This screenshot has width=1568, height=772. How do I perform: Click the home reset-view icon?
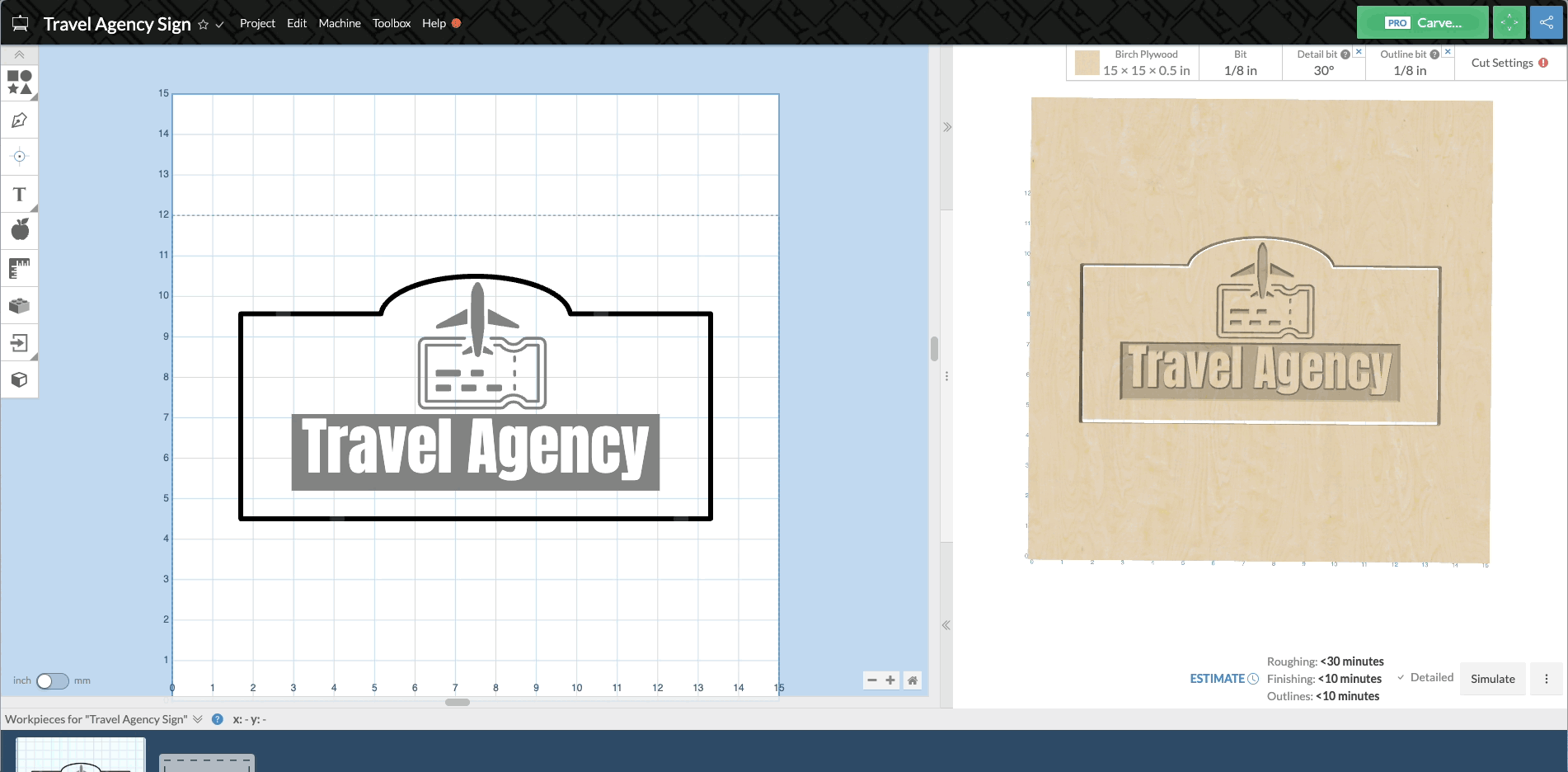point(912,680)
